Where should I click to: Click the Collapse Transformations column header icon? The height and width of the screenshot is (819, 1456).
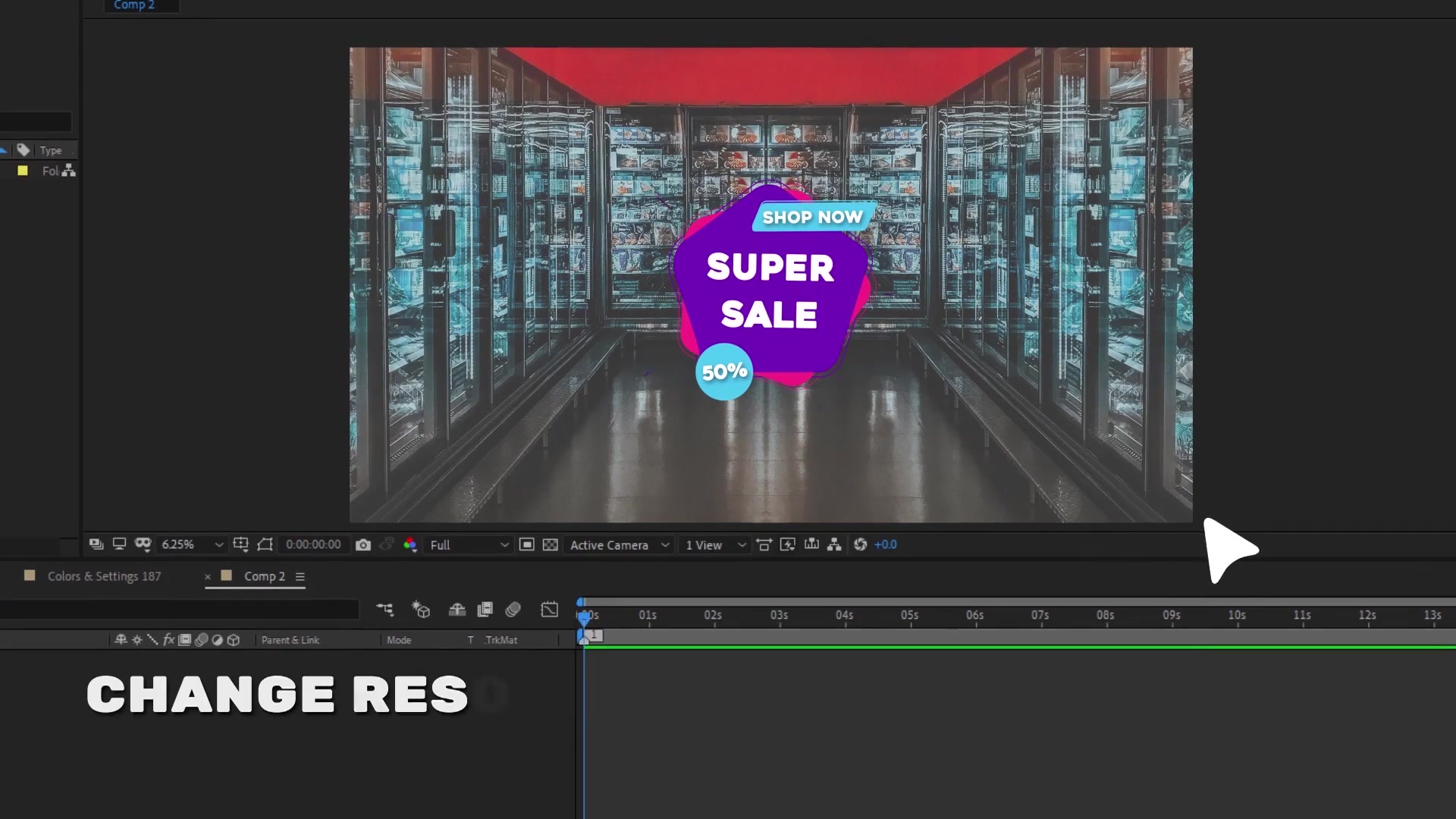tap(136, 640)
